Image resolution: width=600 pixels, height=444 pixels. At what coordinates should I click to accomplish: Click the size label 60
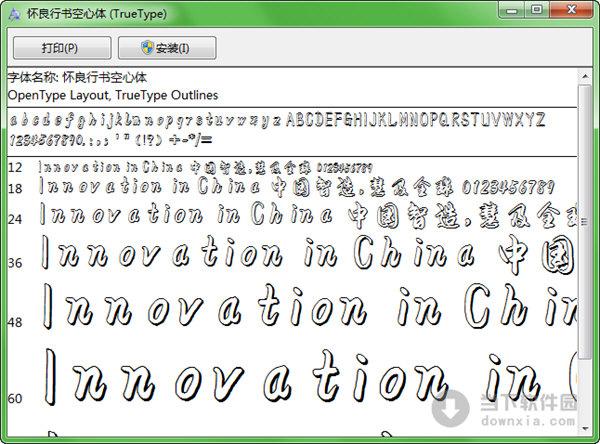[15, 398]
